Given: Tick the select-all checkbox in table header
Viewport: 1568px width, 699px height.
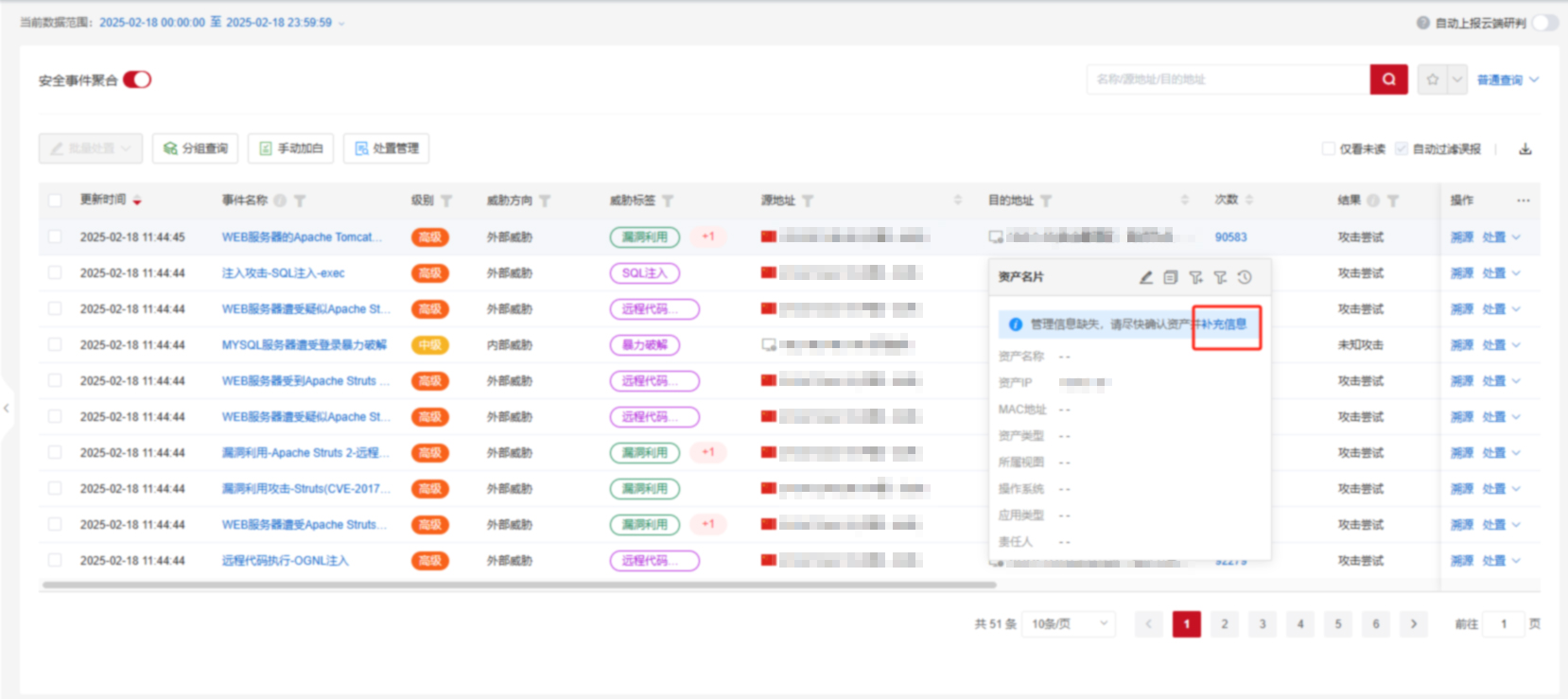Looking at the screenshot, I should click(55, 201).
